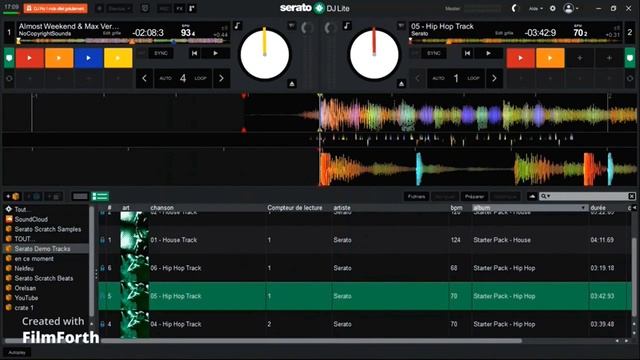
Task: Jump deck 1 to the previous track start
Action: pos(195,53)
